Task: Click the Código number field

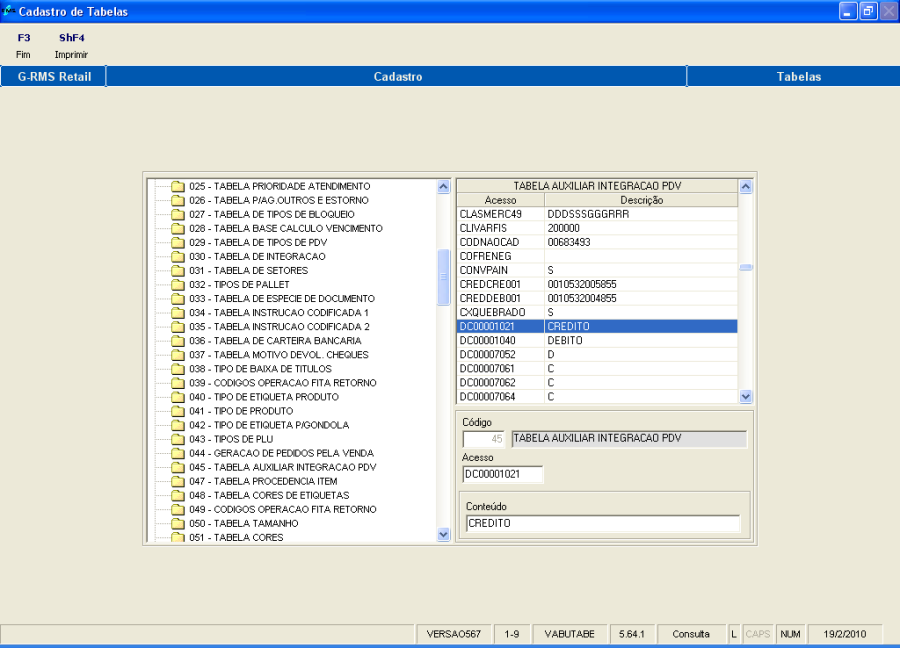Action: (483, 439)
